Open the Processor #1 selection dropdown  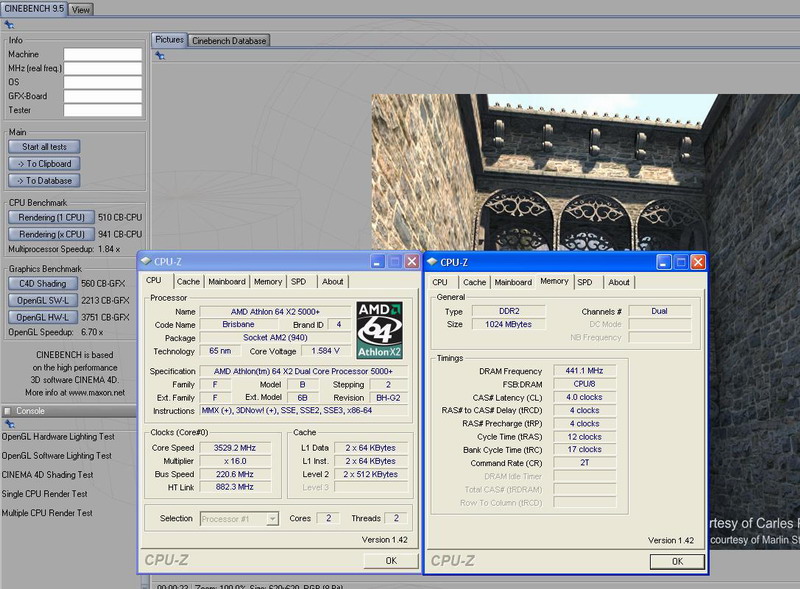tap(239, 519)
